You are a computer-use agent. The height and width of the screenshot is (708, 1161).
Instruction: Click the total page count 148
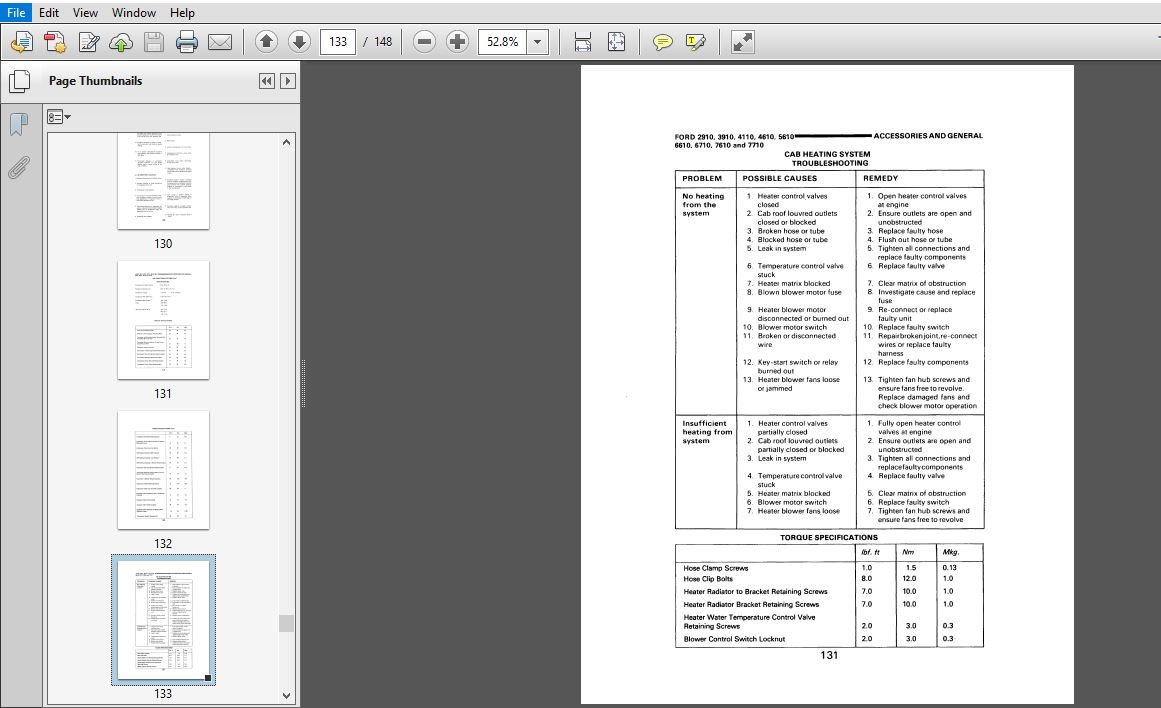click(x=383, y=41)
